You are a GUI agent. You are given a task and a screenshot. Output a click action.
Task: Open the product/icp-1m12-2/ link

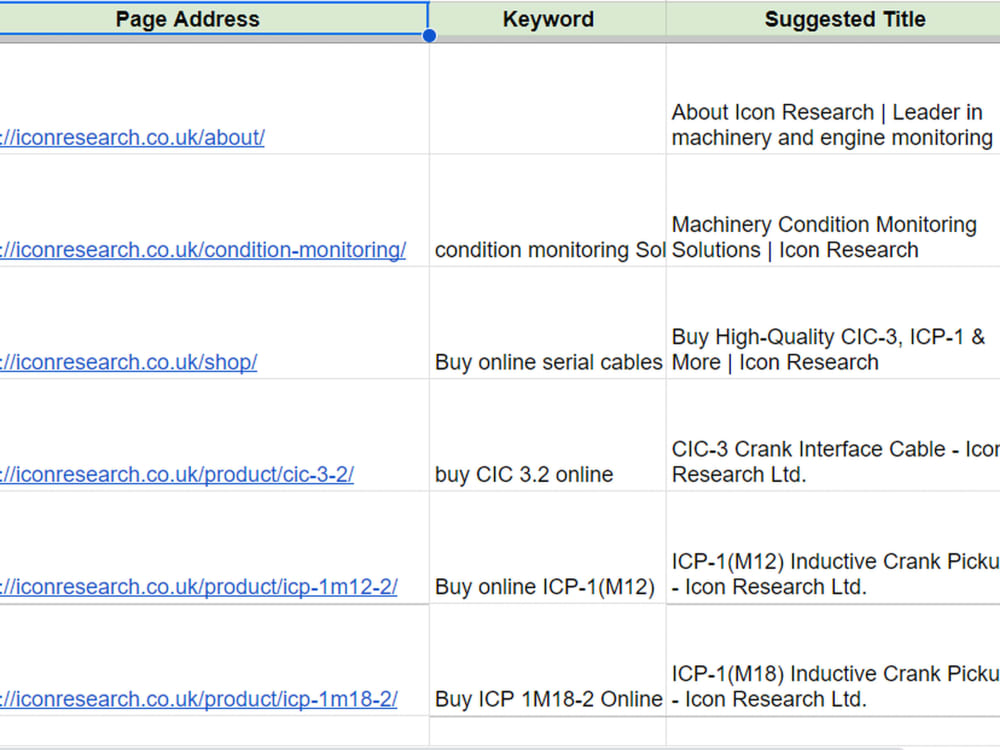(198, 586)
